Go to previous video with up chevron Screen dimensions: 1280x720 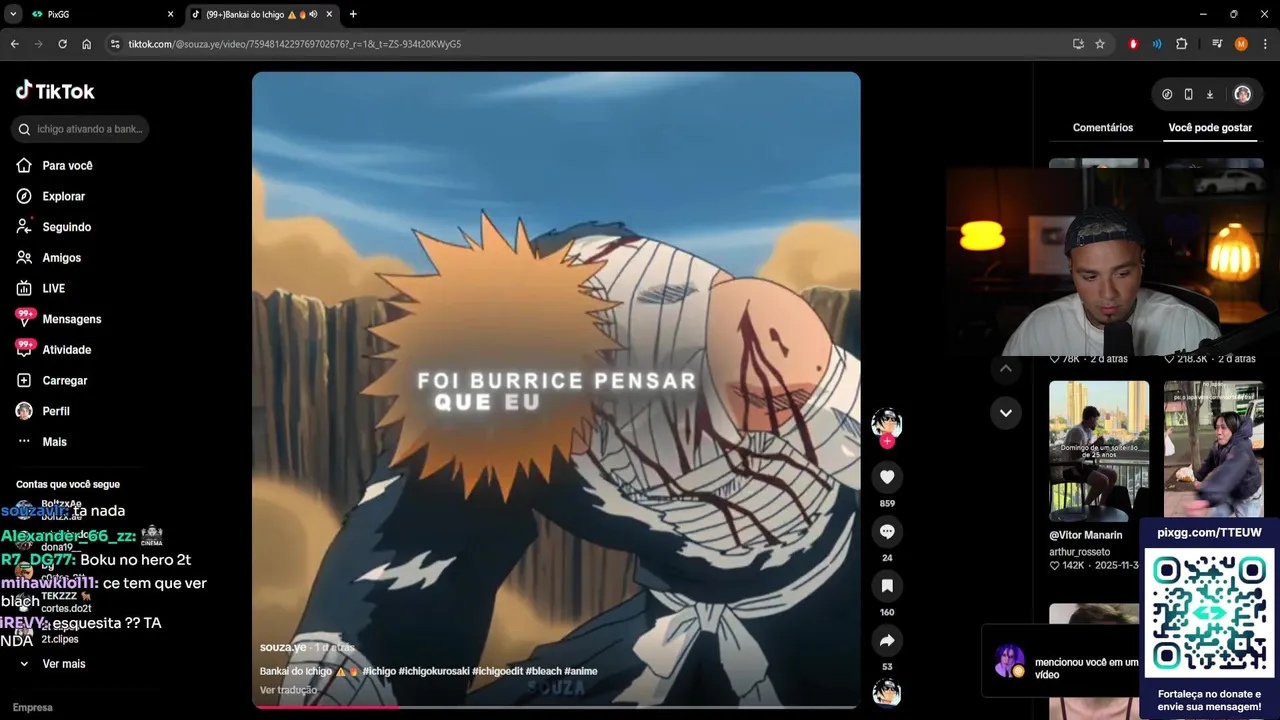(x=1006, y=368)
